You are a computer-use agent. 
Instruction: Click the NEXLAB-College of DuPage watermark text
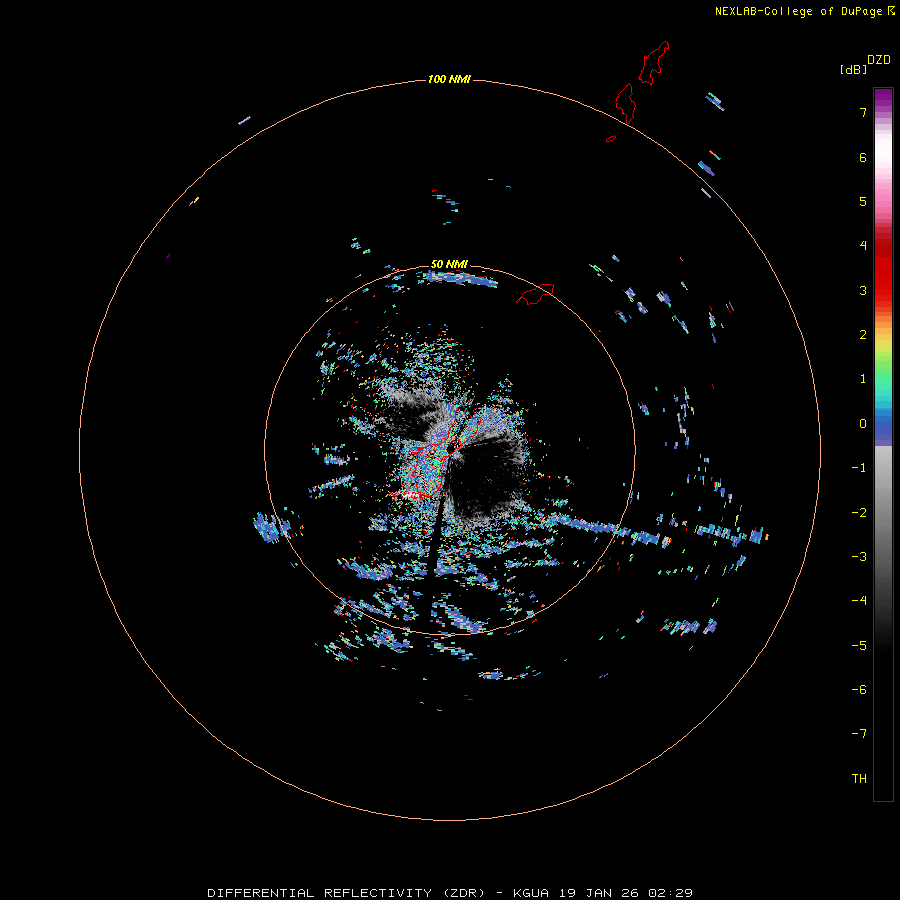coord(798,11)
